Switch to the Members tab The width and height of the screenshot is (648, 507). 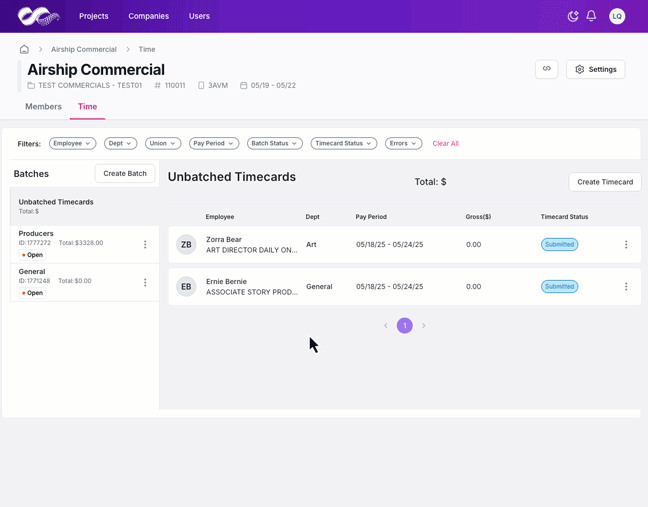43,107
